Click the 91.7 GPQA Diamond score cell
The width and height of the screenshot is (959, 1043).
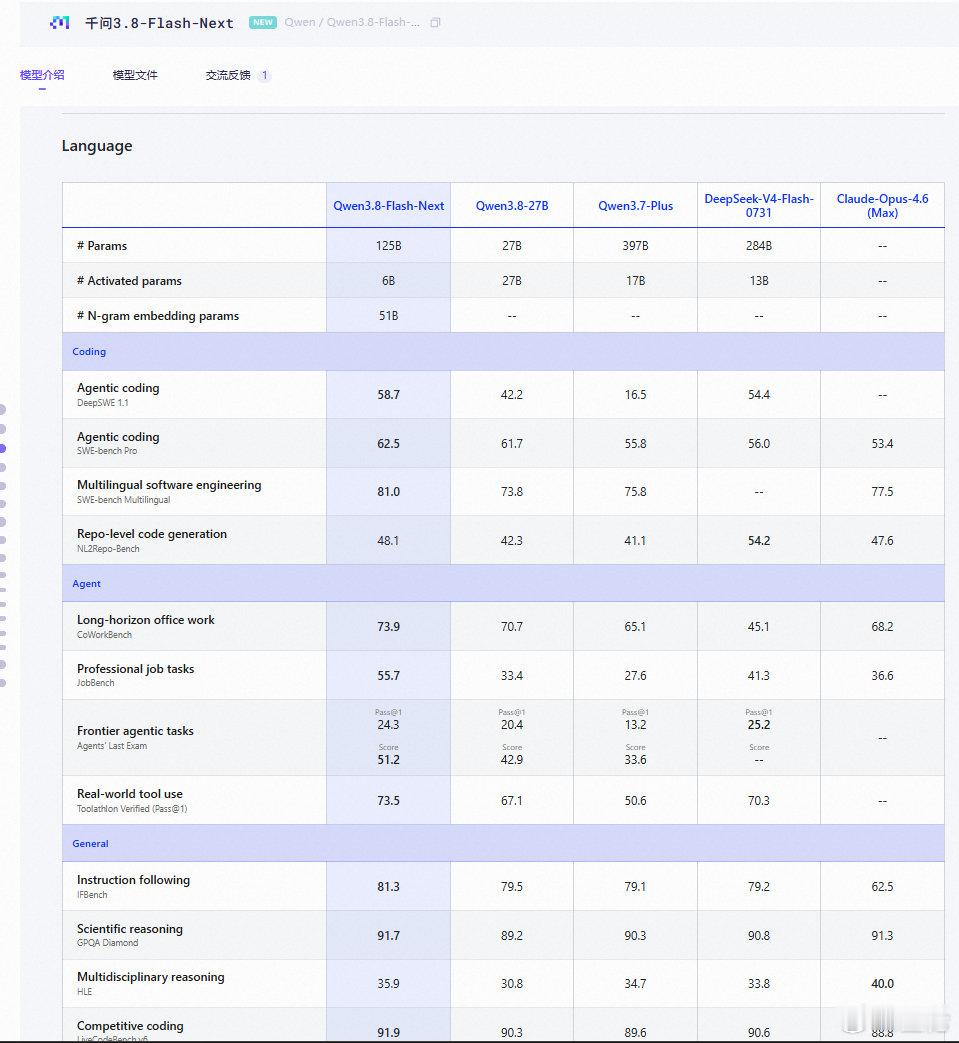(388, 936)
